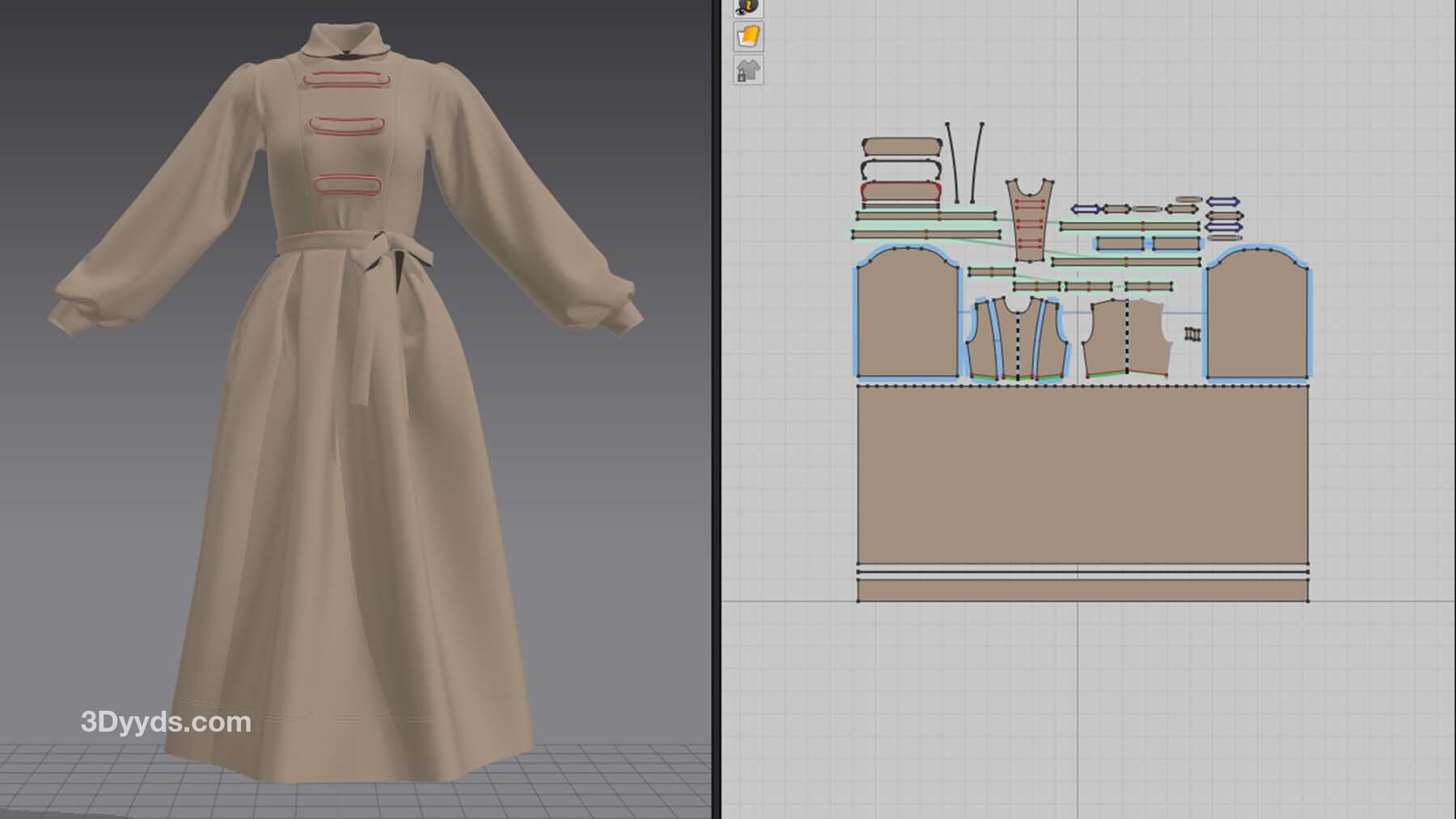
Task: Select the topmost collar pattern piece
Action: pyautogui.click(x=901, y=147)
